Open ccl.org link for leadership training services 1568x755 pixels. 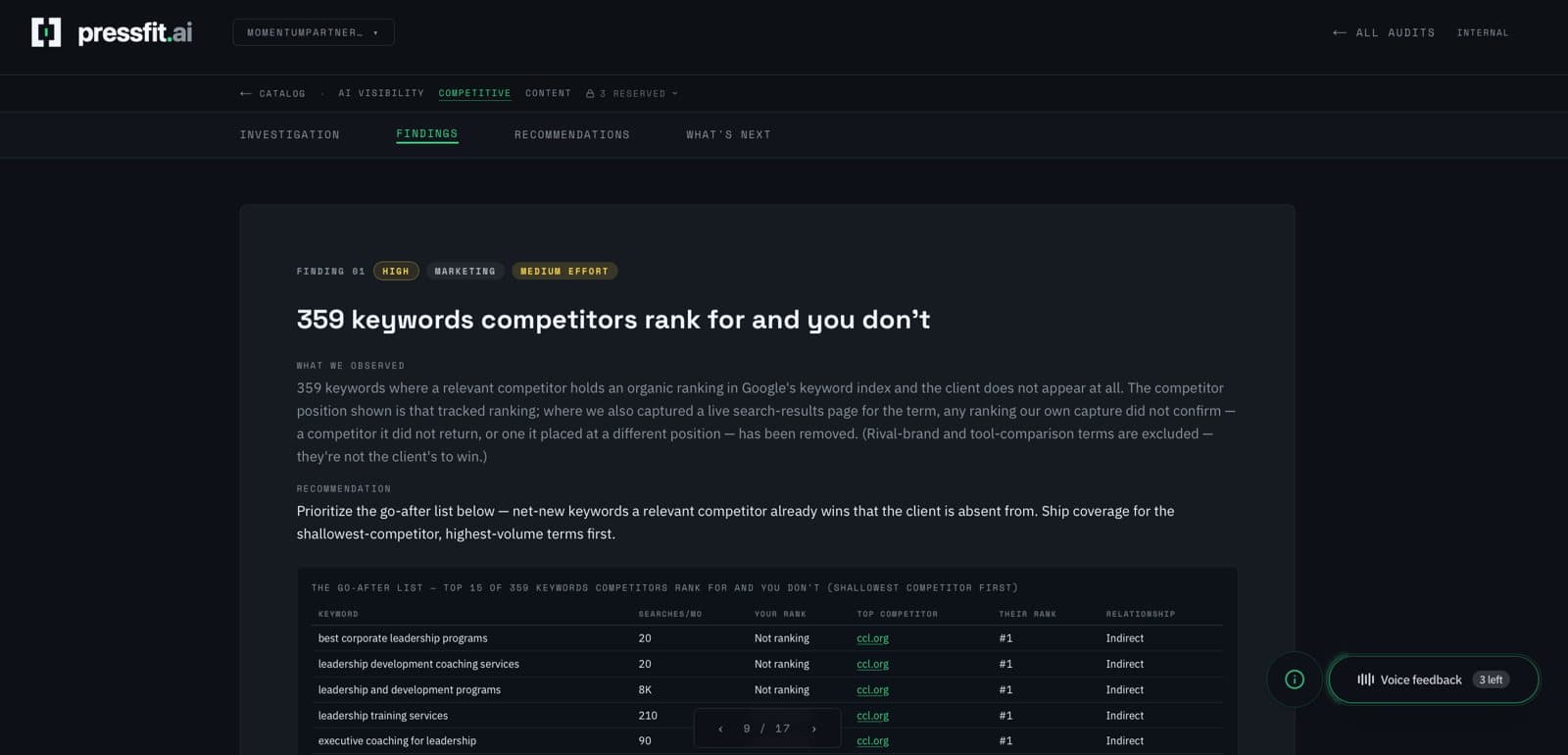[872, 716]
